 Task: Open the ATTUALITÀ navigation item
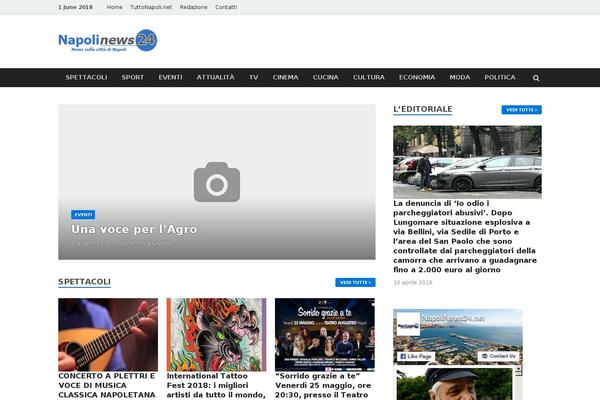[x=215, y=77]
